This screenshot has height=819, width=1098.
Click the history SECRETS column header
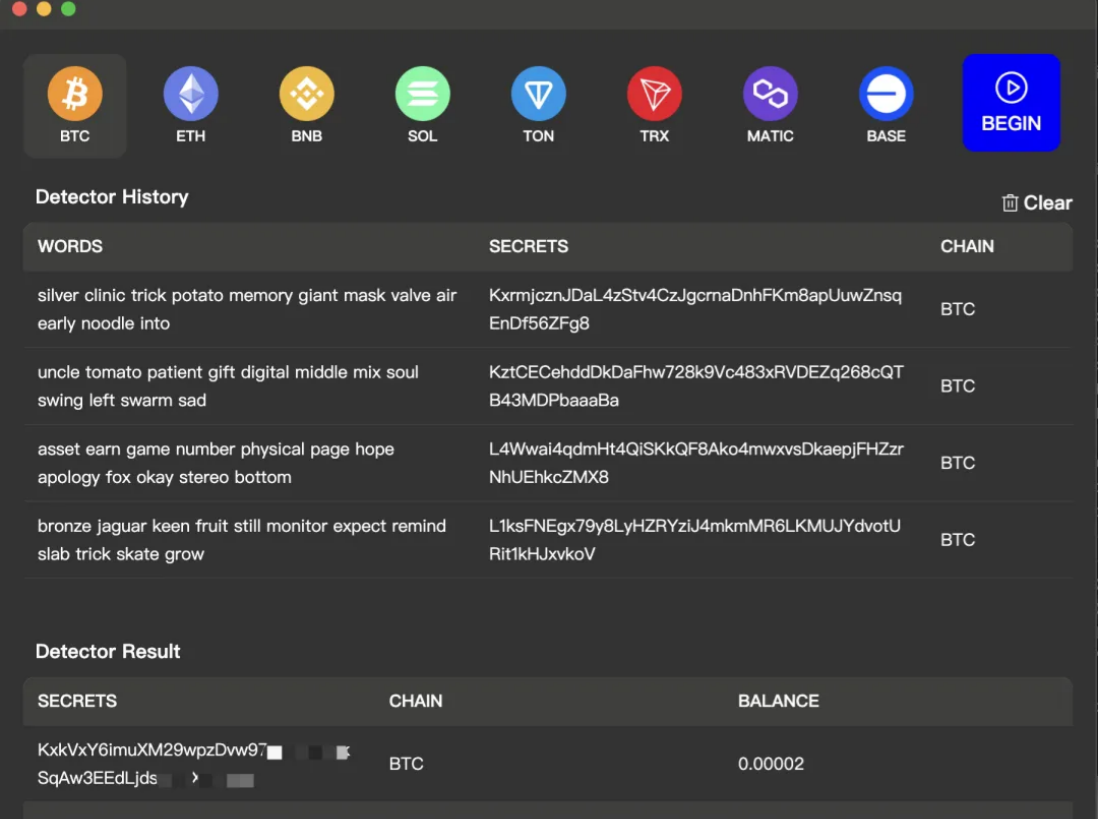[529, 246]
